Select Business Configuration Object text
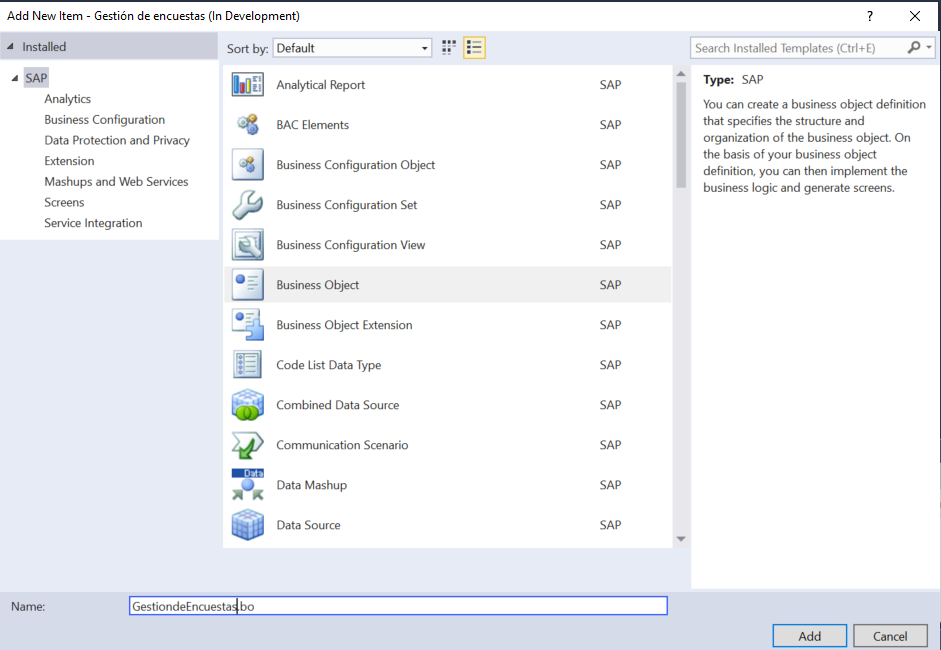941x650 pixels. coord(355,165)
